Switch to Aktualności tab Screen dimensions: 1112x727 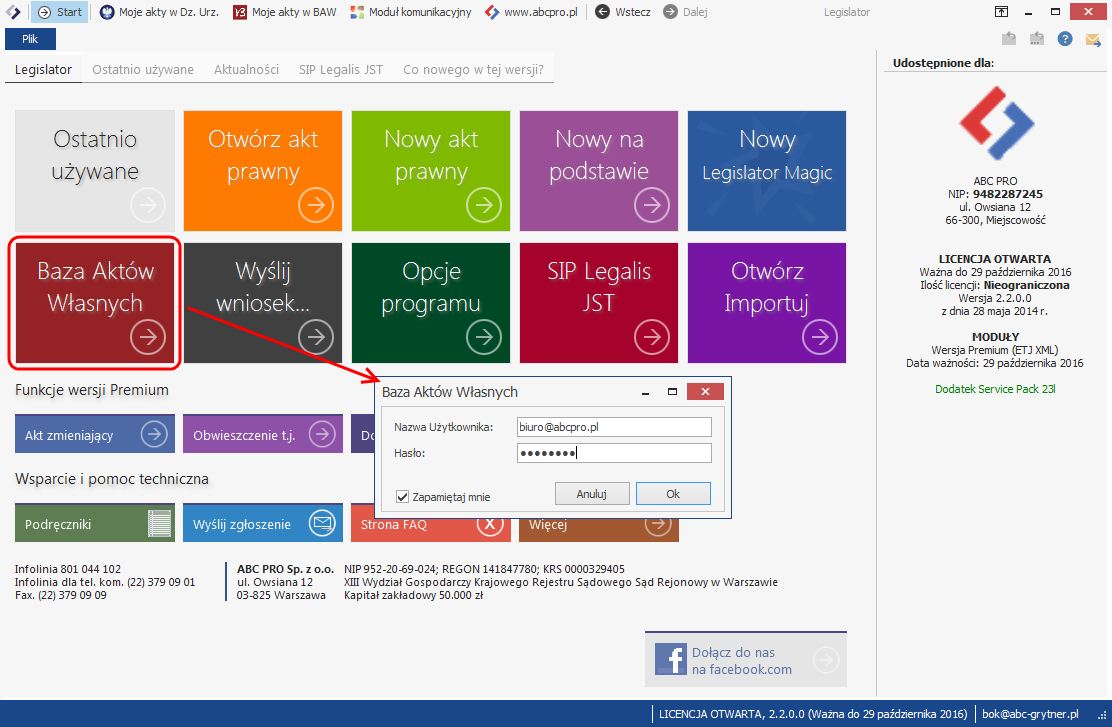pyautogui.click(x=246, y=70)
